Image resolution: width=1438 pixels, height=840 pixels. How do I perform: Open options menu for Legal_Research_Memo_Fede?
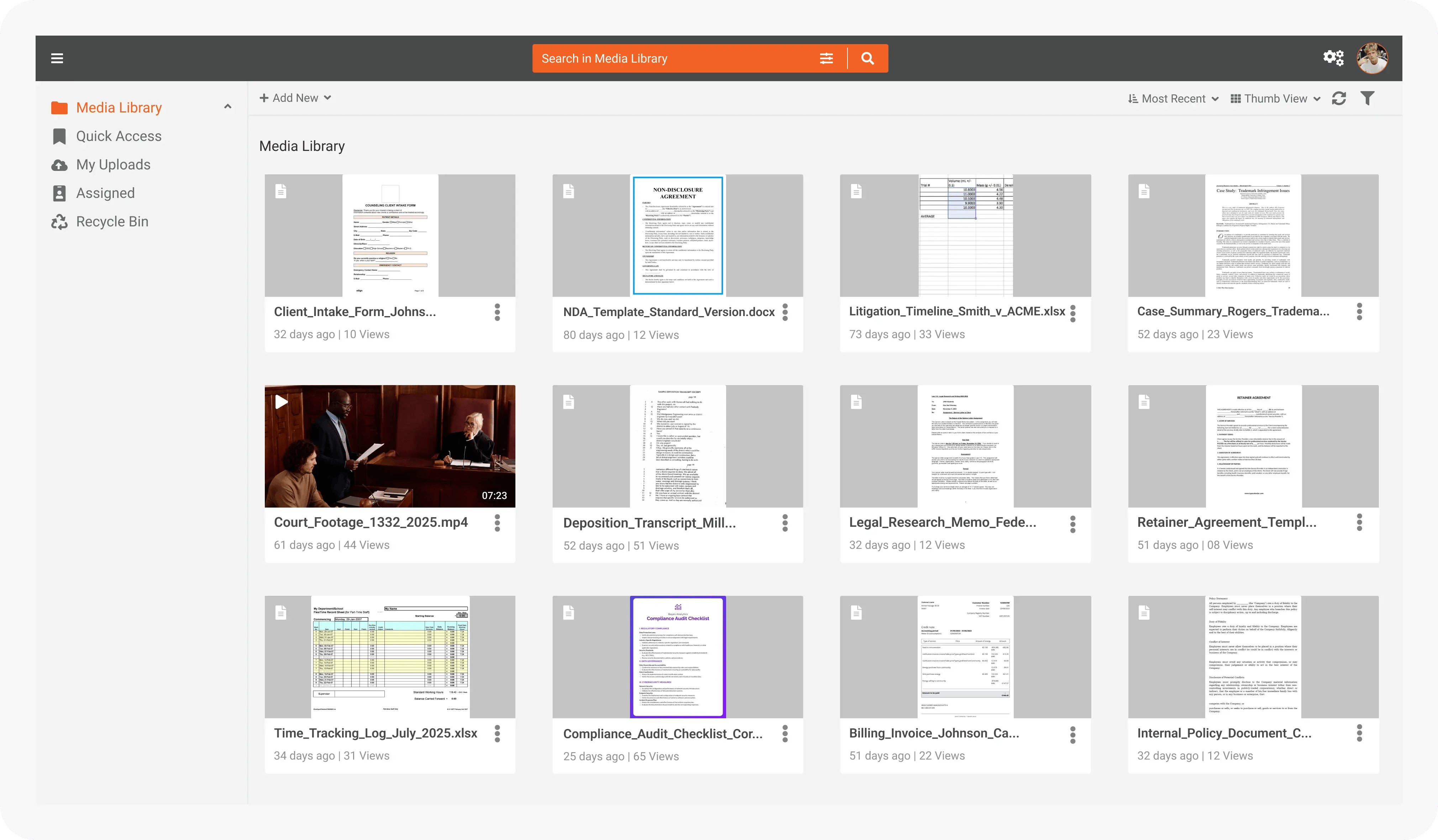[1073, 524]
